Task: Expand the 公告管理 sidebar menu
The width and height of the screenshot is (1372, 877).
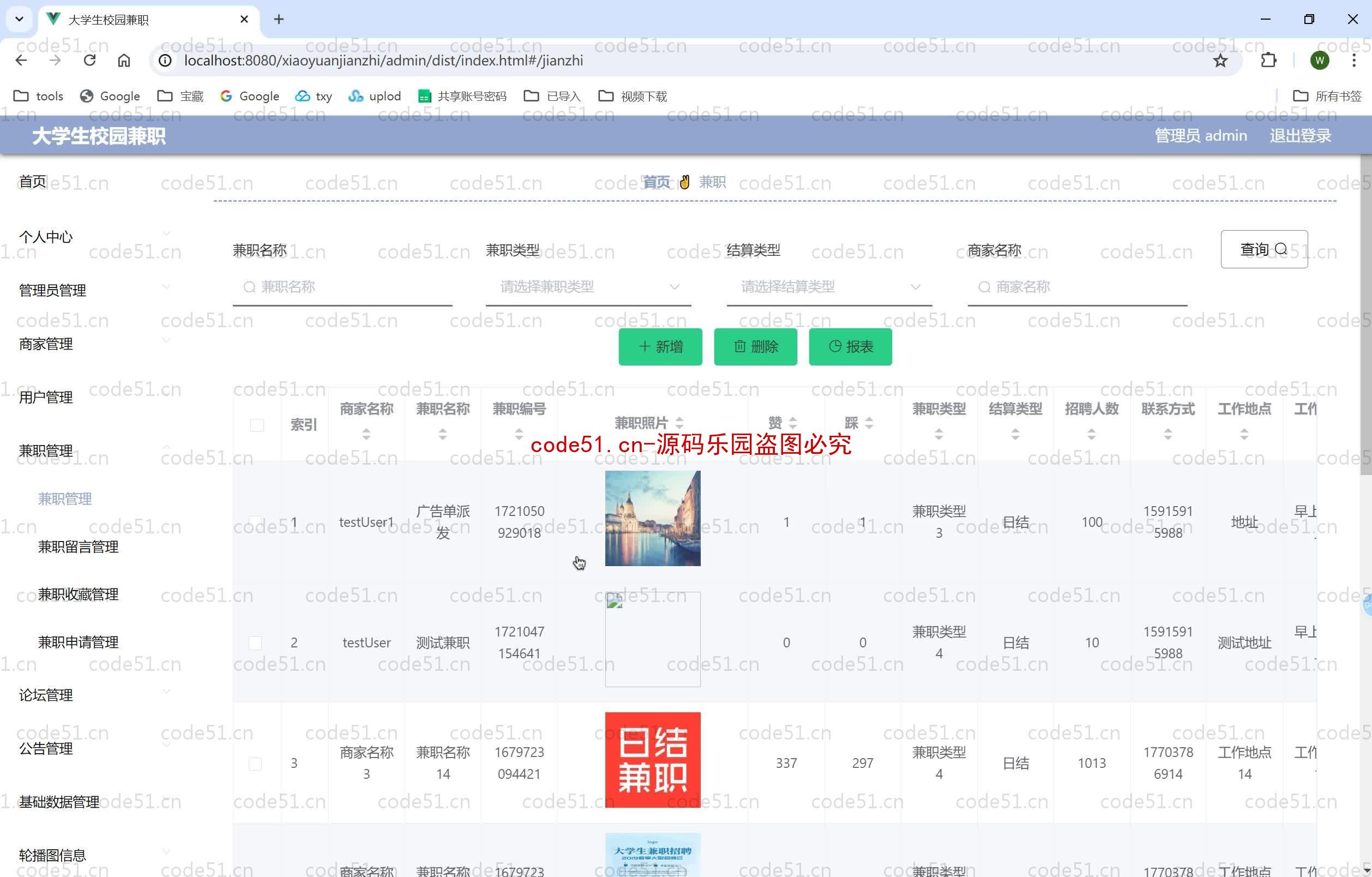Action: (x=94, y=749)
